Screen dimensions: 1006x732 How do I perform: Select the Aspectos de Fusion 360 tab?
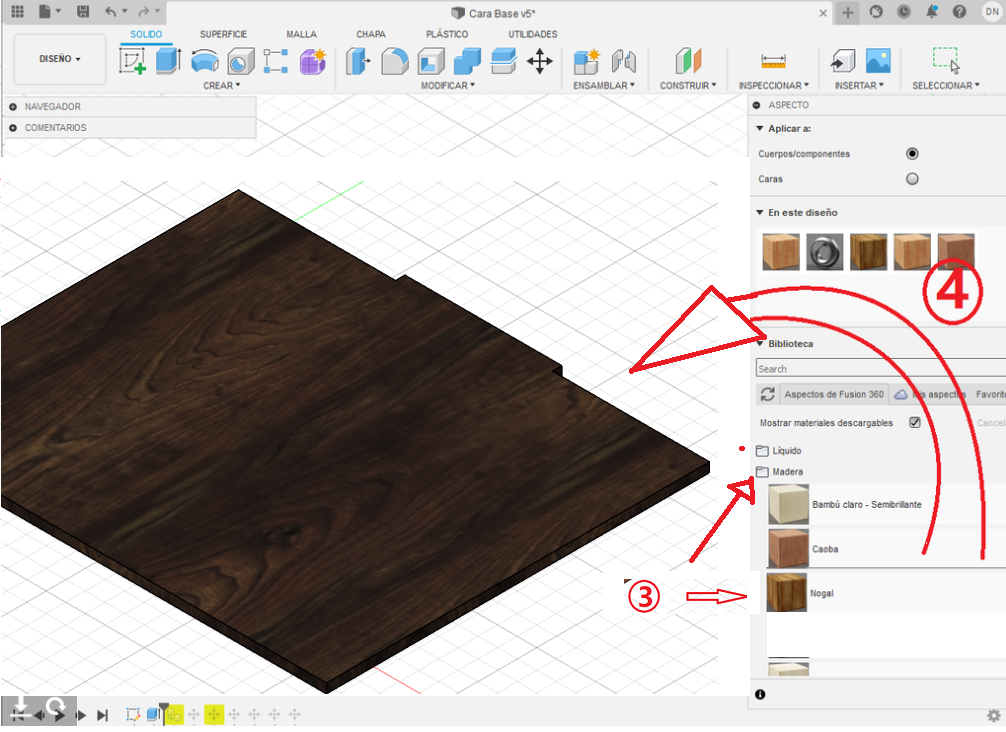[834, 394]
